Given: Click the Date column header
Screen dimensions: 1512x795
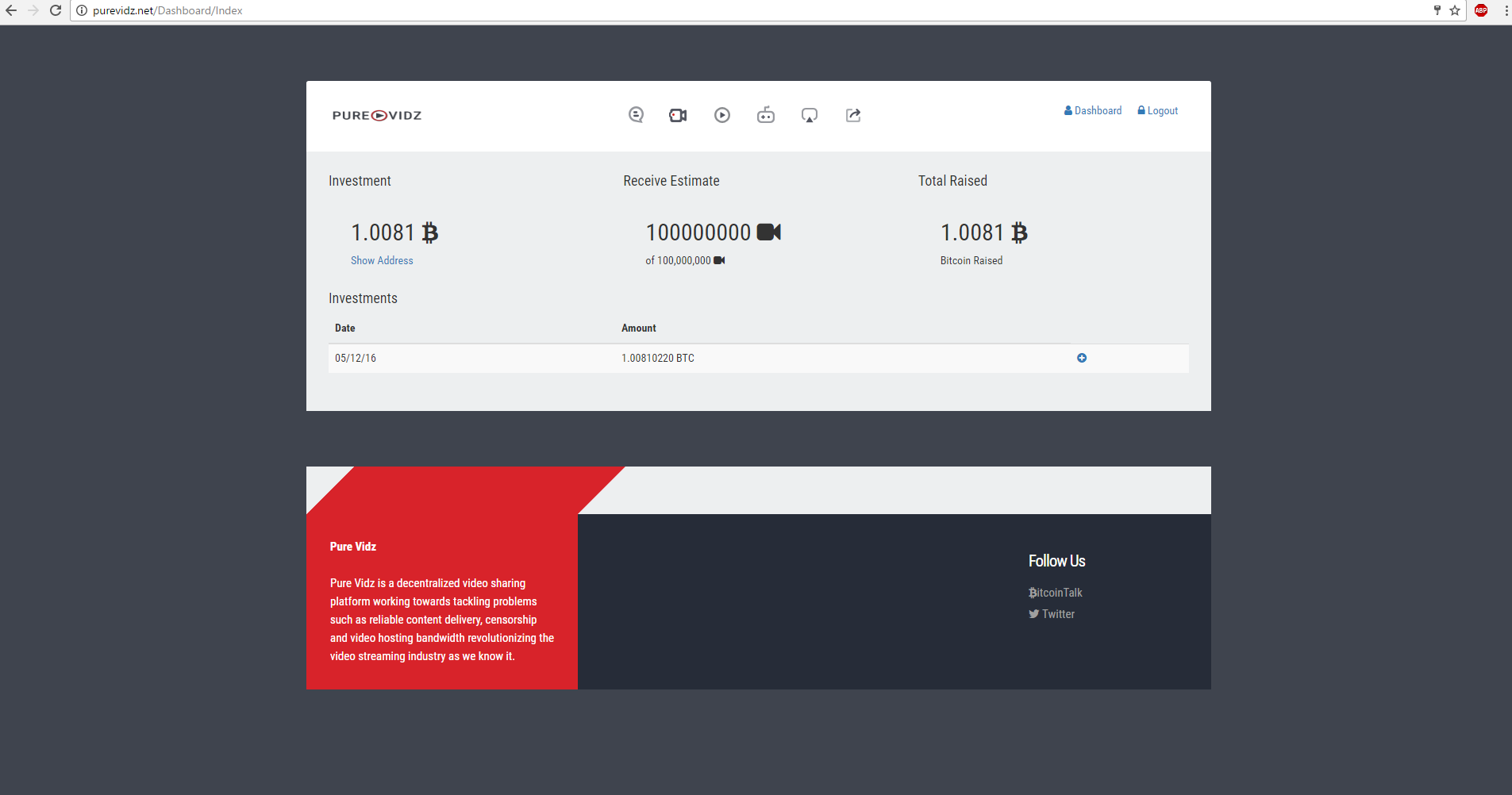Looking at the screenshot, I should [x=345, y=328].
